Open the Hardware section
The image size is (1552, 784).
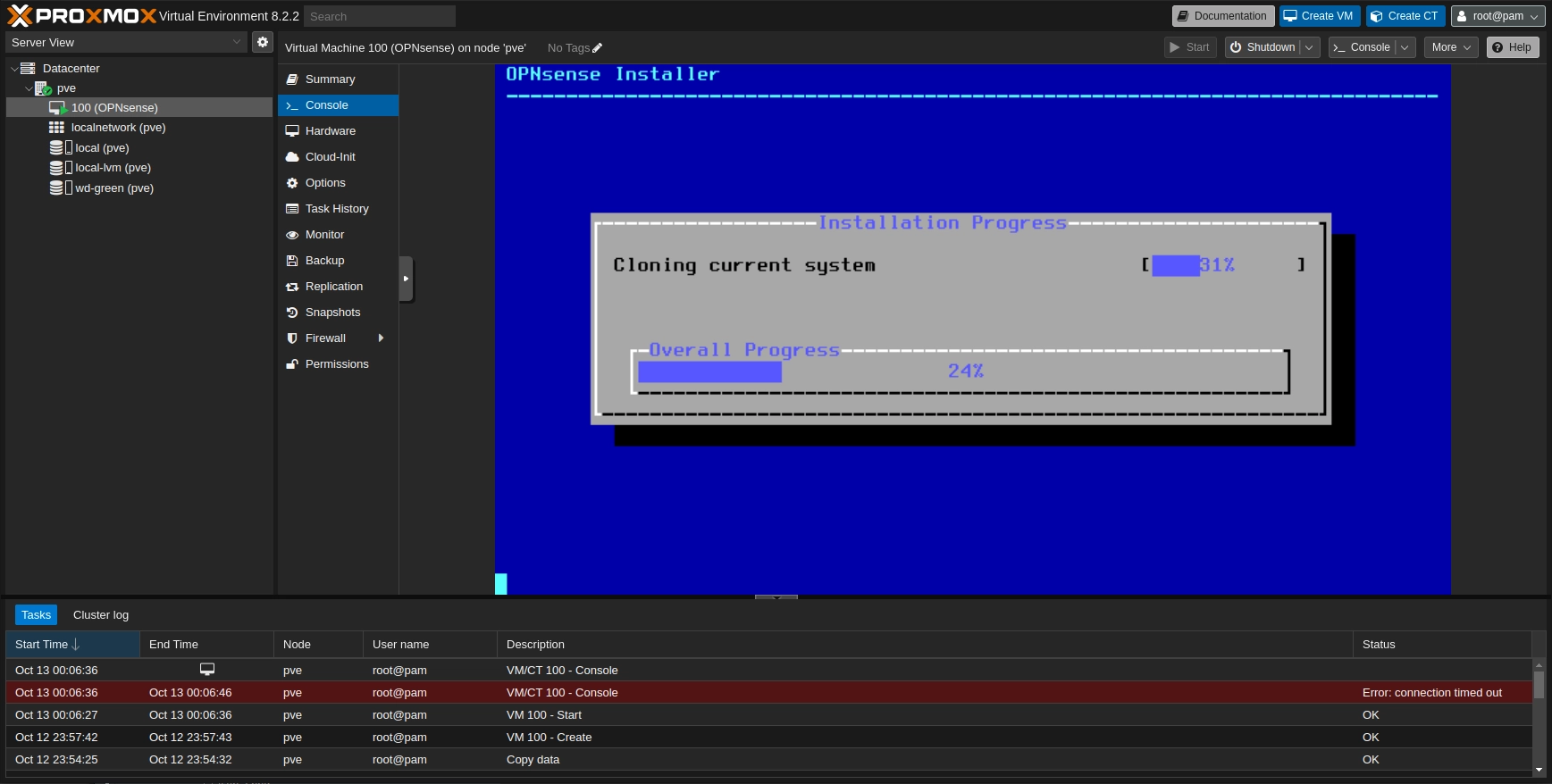[338, 131]
